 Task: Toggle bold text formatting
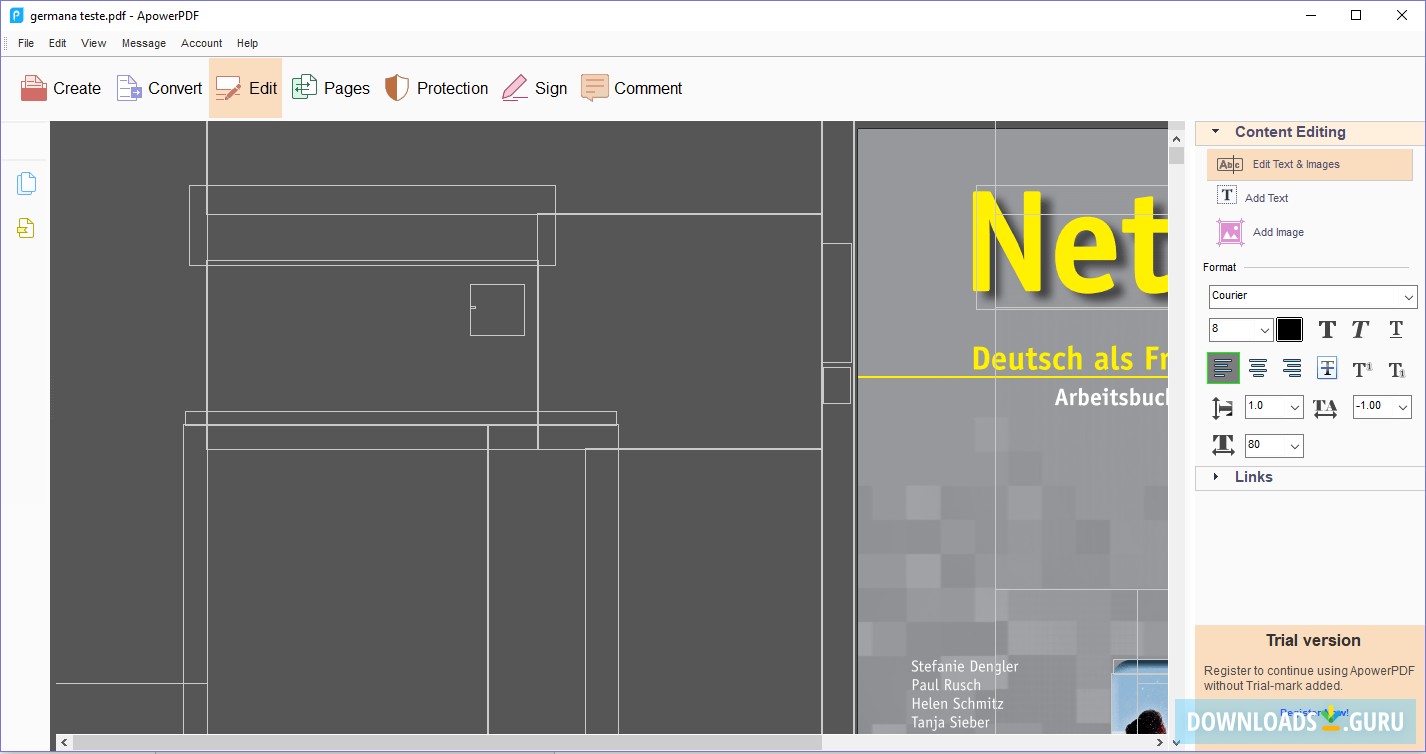pyautogui.click(x=1327, y=330)
